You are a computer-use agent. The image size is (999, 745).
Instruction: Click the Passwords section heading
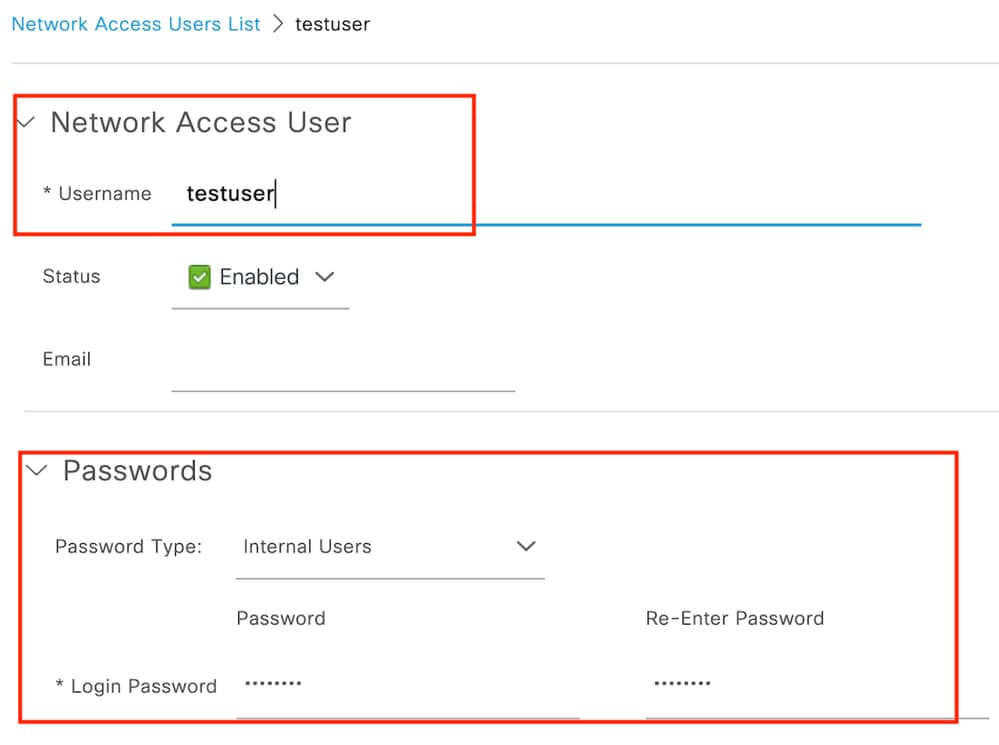pos(138,471)
